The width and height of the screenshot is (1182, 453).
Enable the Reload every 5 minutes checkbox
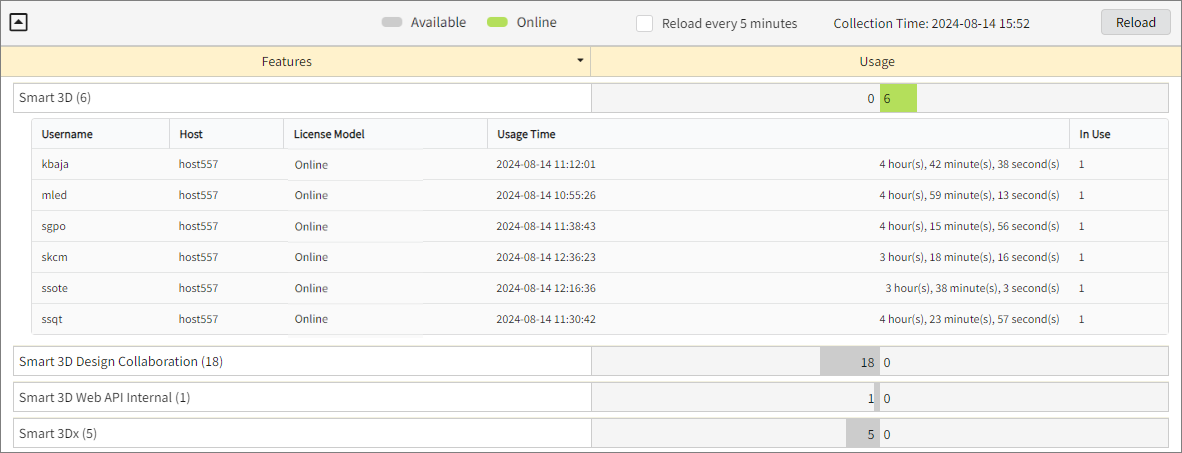coord(645,23)
